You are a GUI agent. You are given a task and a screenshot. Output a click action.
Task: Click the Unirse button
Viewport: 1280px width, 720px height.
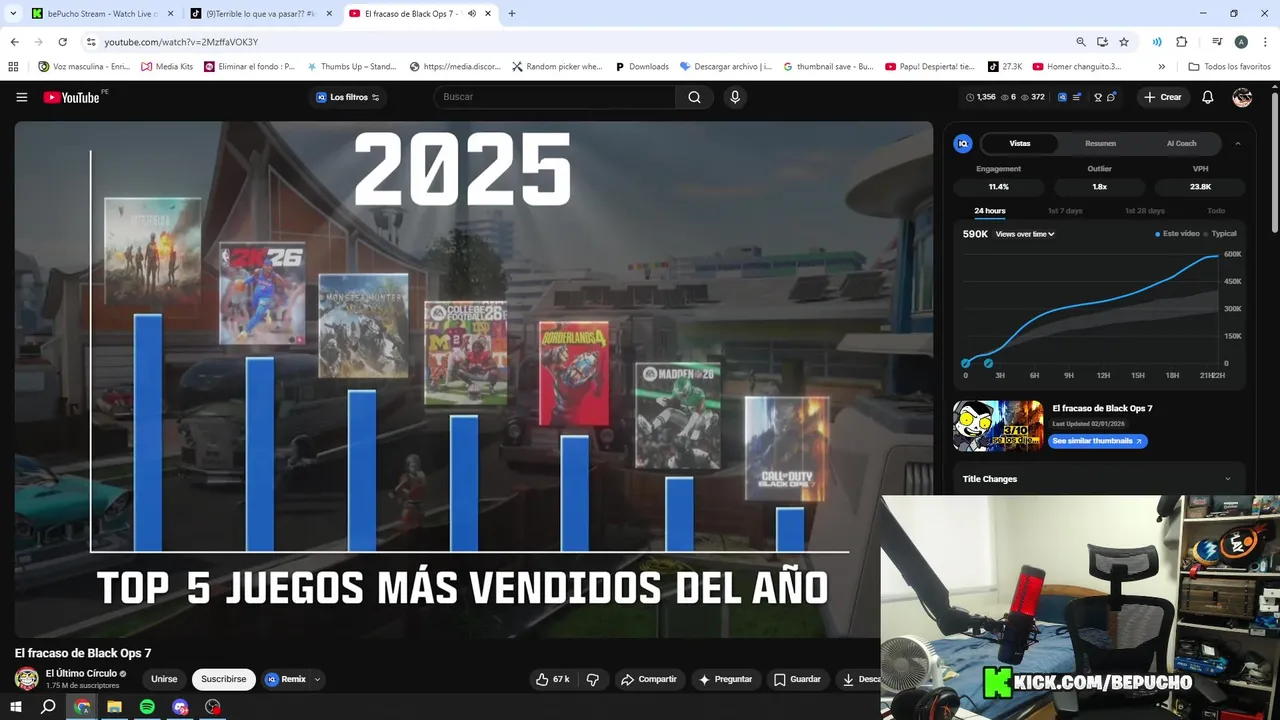coord(164,679)
